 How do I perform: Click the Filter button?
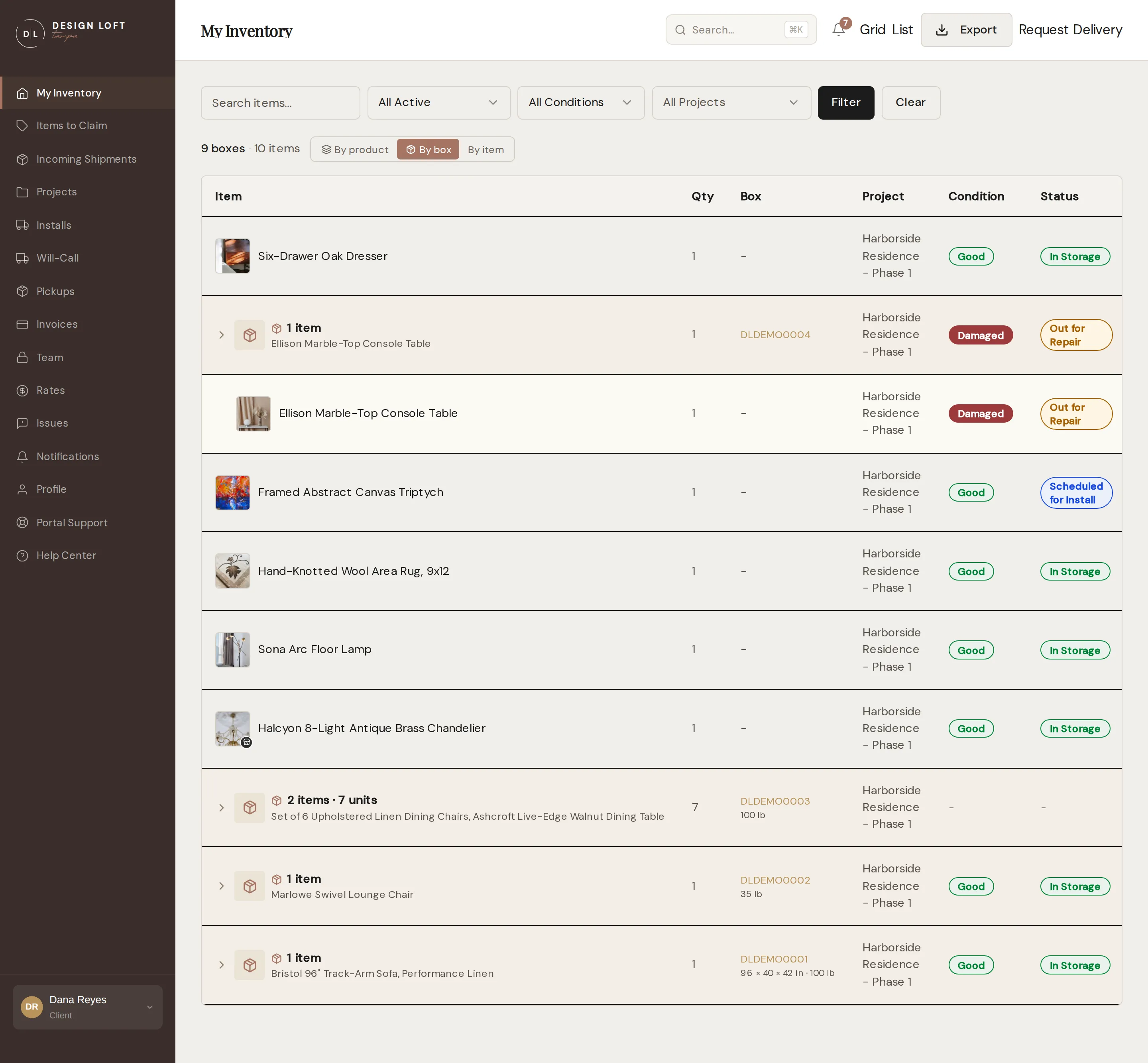[x=845, y=103]
